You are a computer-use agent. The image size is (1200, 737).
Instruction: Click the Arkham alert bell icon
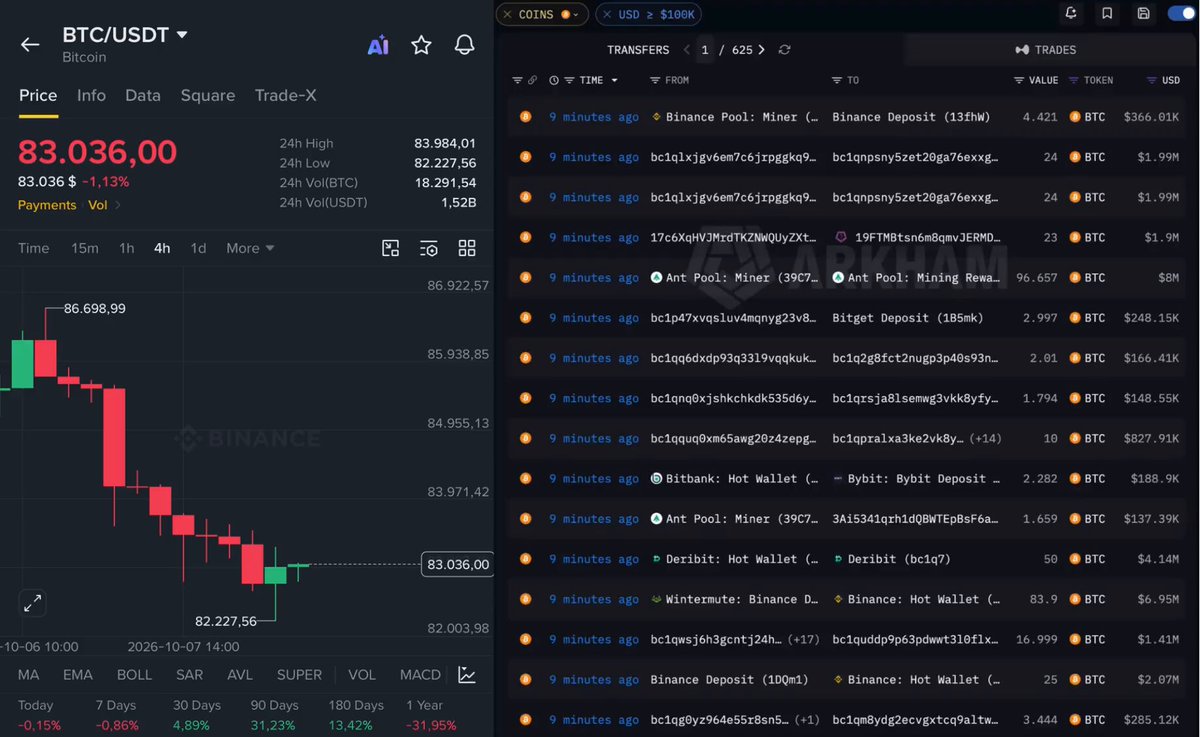(1071, 14)
